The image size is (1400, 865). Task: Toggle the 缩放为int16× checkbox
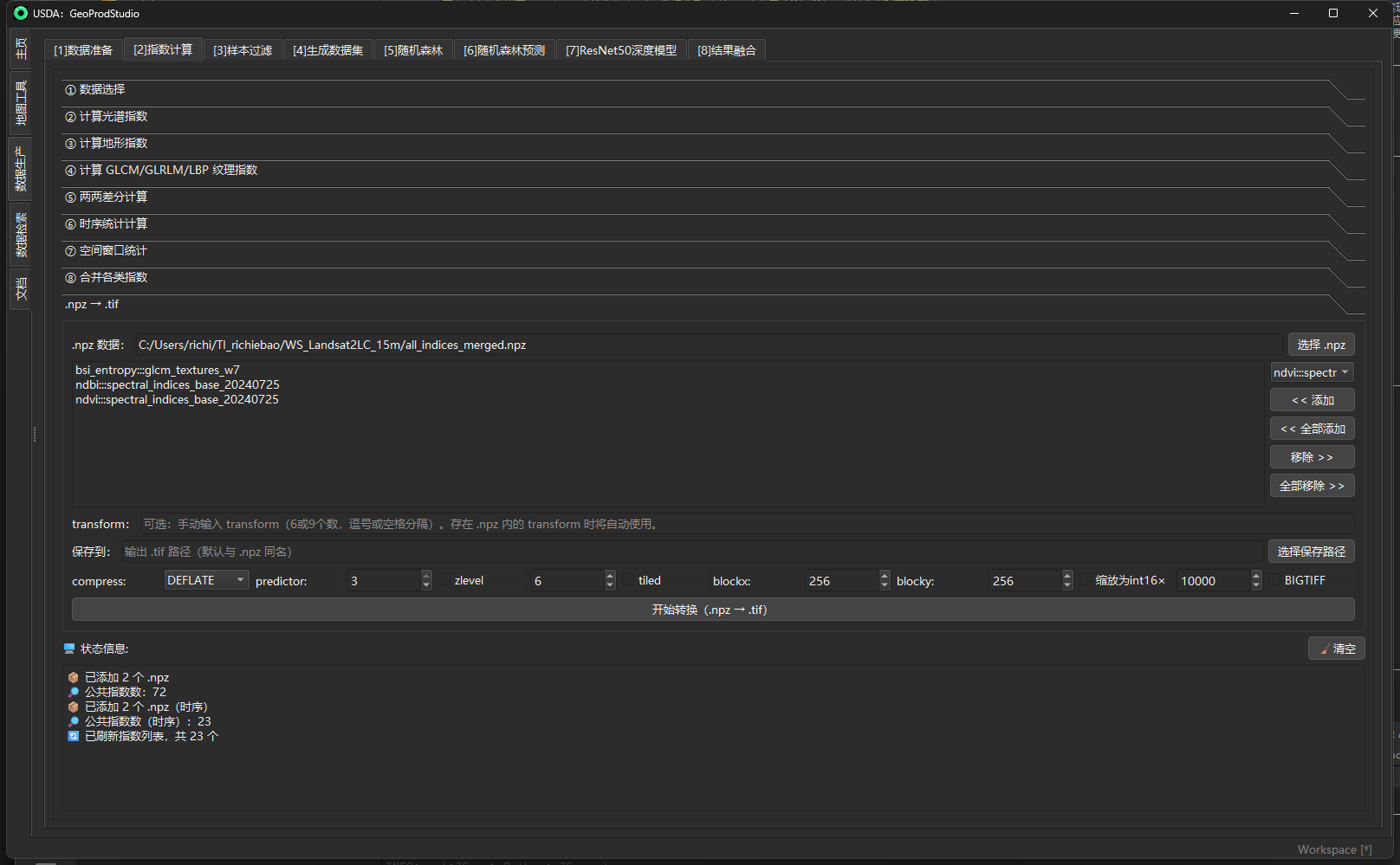(x=1086, y=580)
